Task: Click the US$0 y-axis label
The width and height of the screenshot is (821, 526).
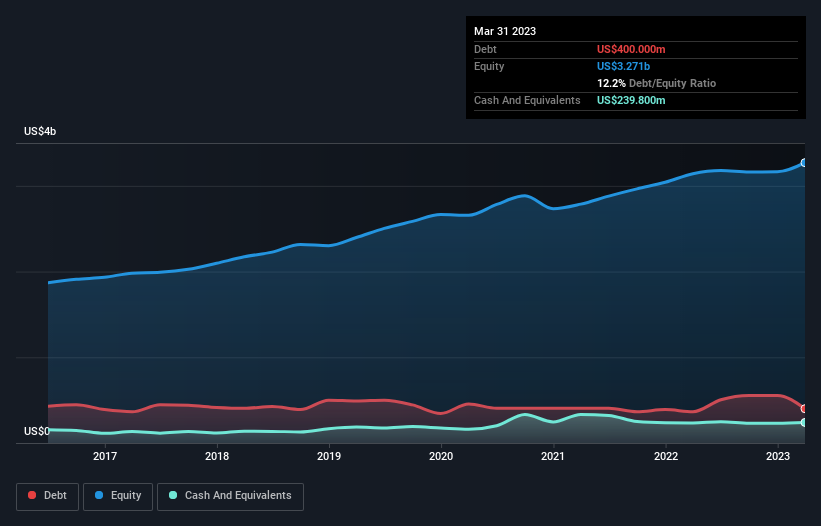Action: (x=37, y=431)
